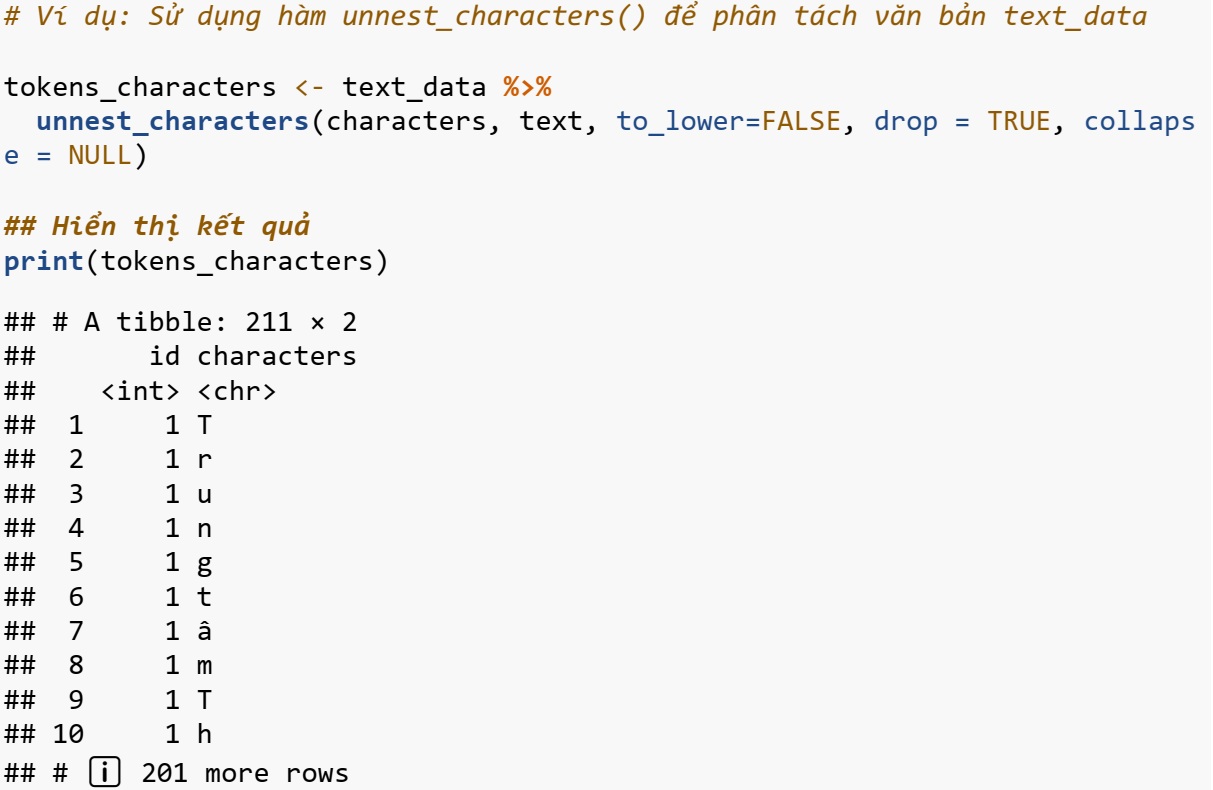Click the "characters" column header in output
This screenshot has width=1213, height=790.
coord(276,357)
